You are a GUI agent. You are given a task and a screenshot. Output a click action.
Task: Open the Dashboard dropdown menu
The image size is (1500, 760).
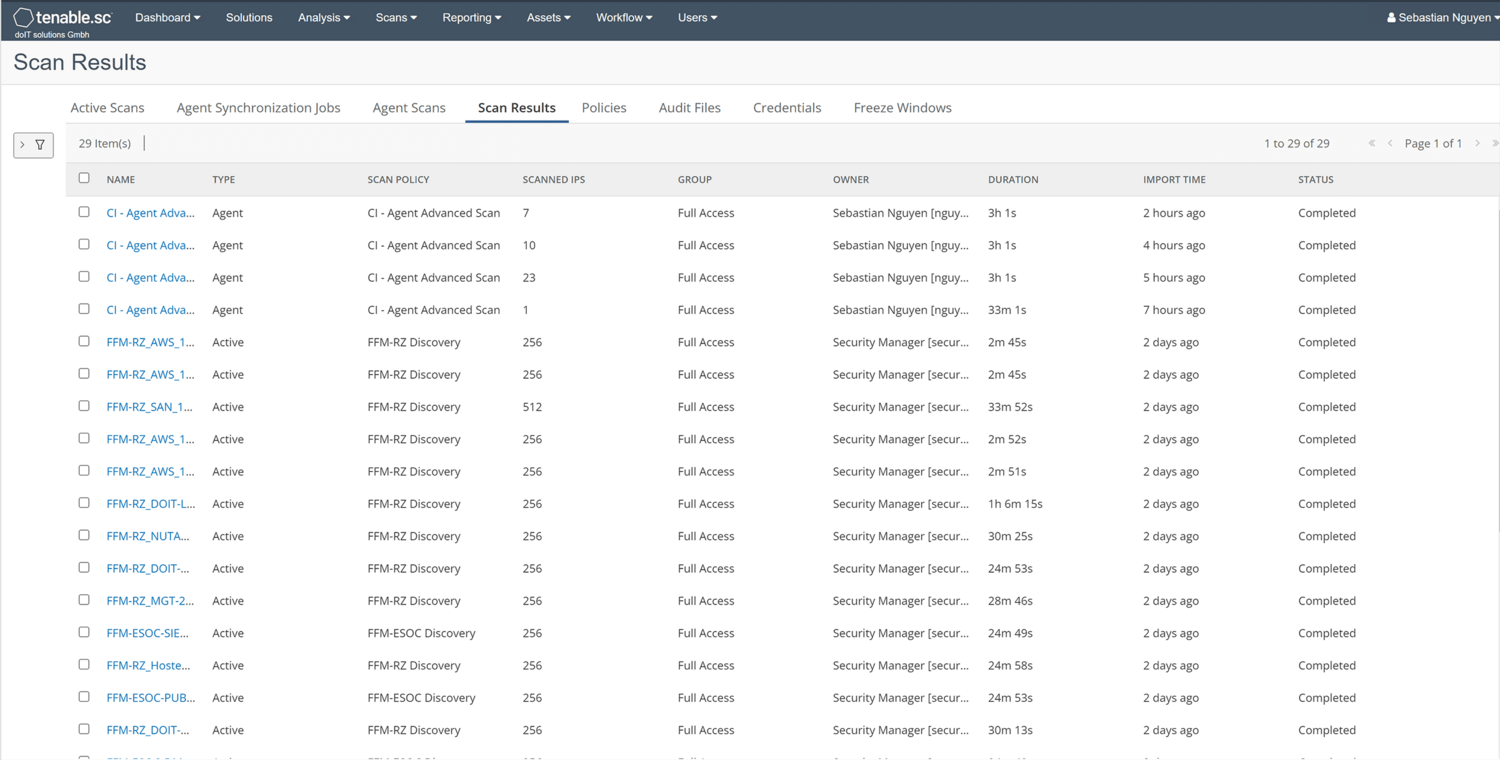168,18
